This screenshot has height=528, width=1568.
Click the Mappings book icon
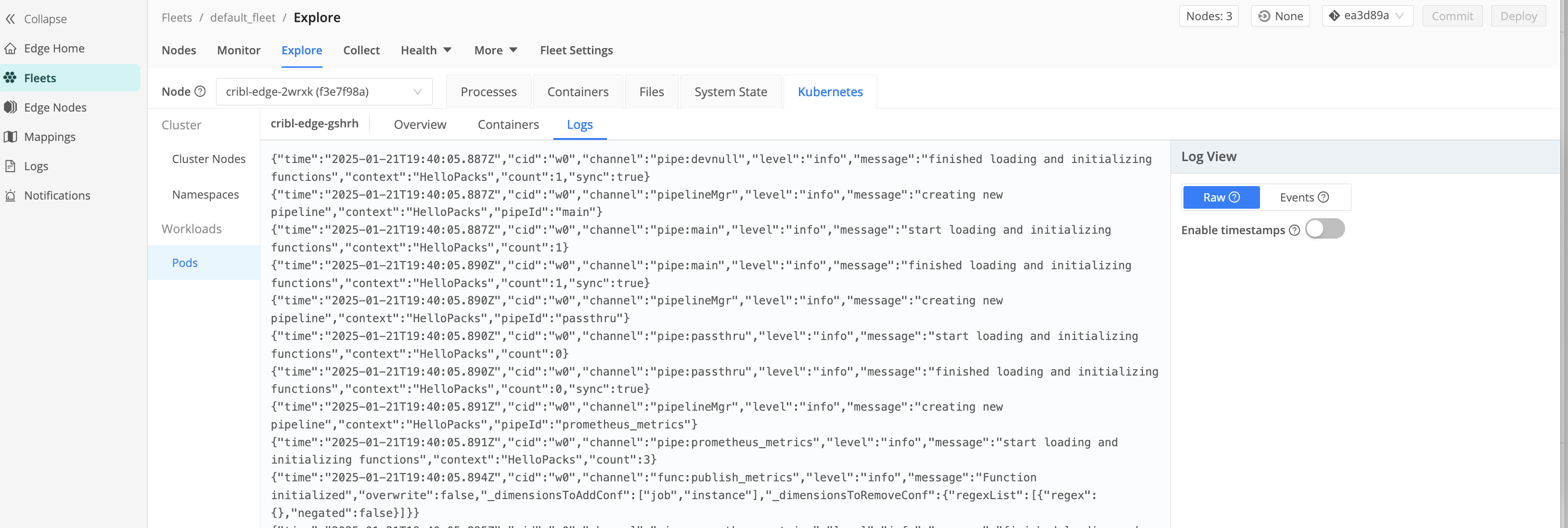(11, 137)
